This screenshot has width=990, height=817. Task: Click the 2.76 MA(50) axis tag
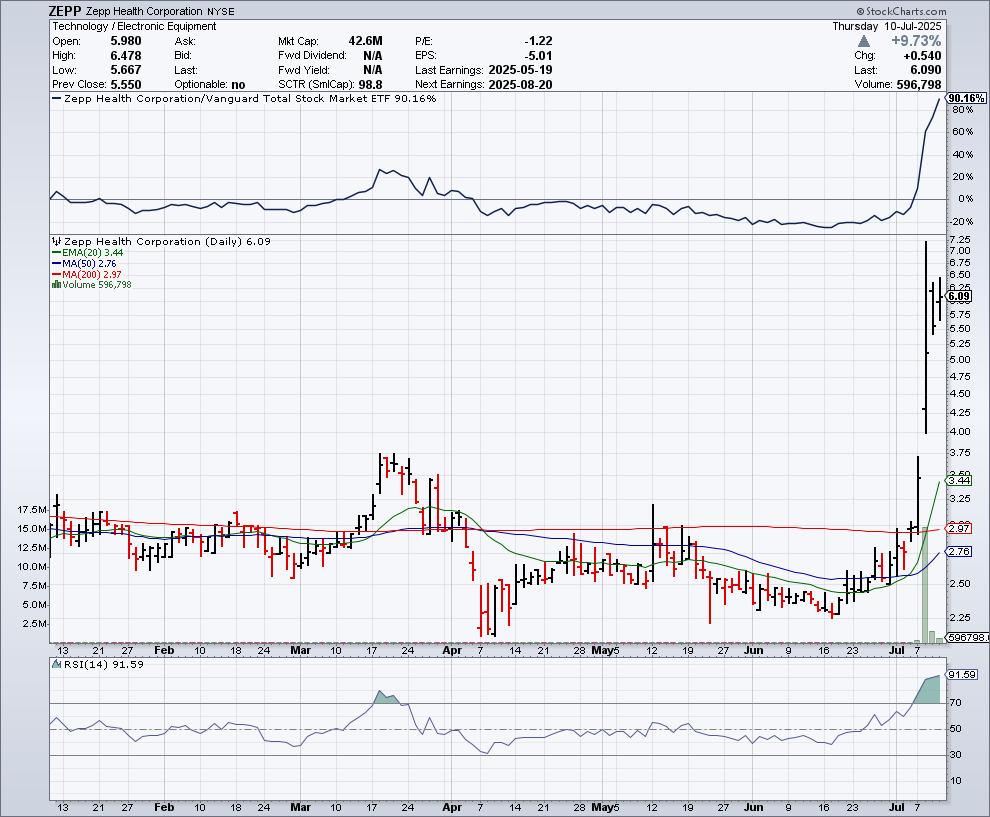[960, 552]
